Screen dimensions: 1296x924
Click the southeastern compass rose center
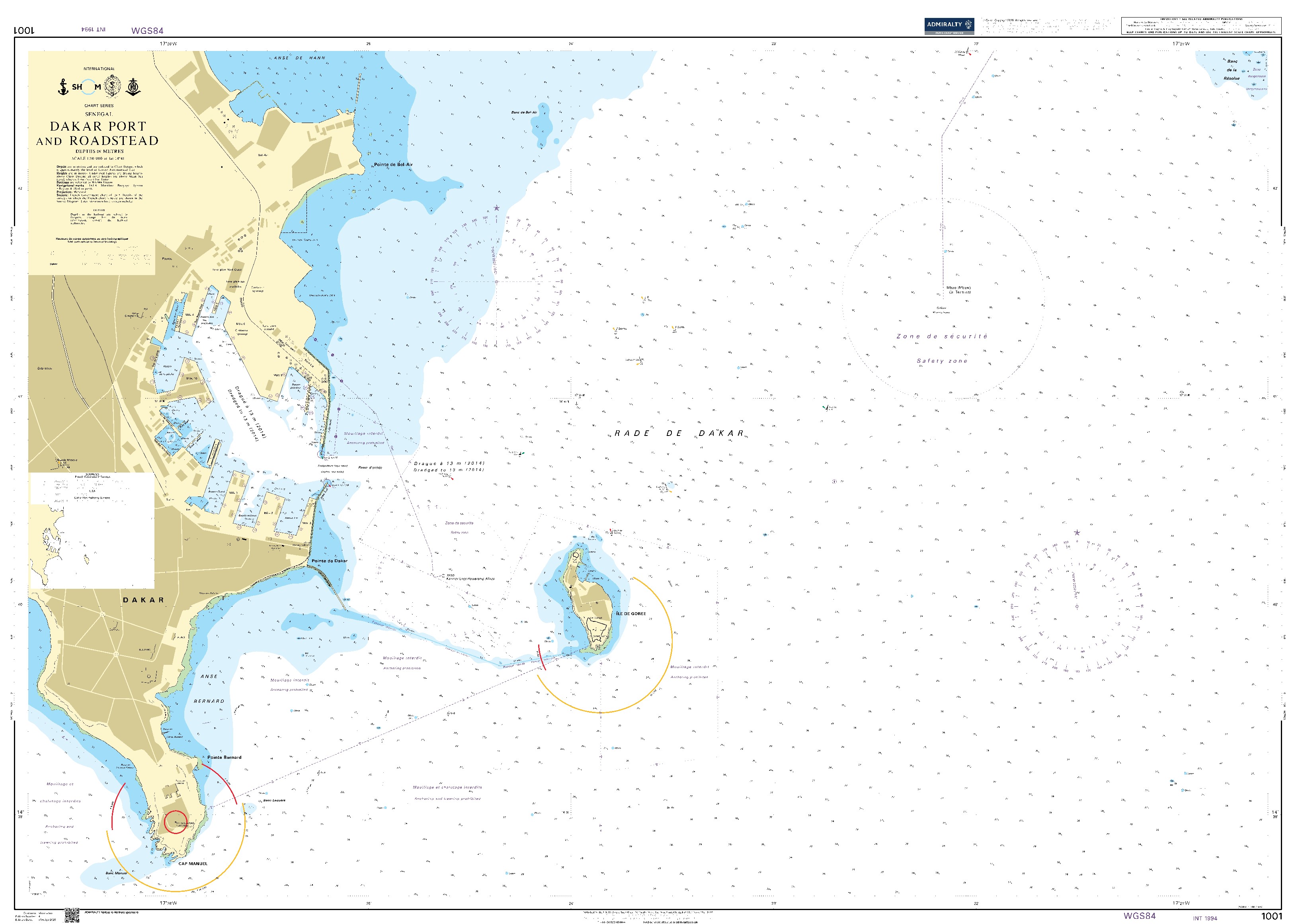tap(1076, 606)
